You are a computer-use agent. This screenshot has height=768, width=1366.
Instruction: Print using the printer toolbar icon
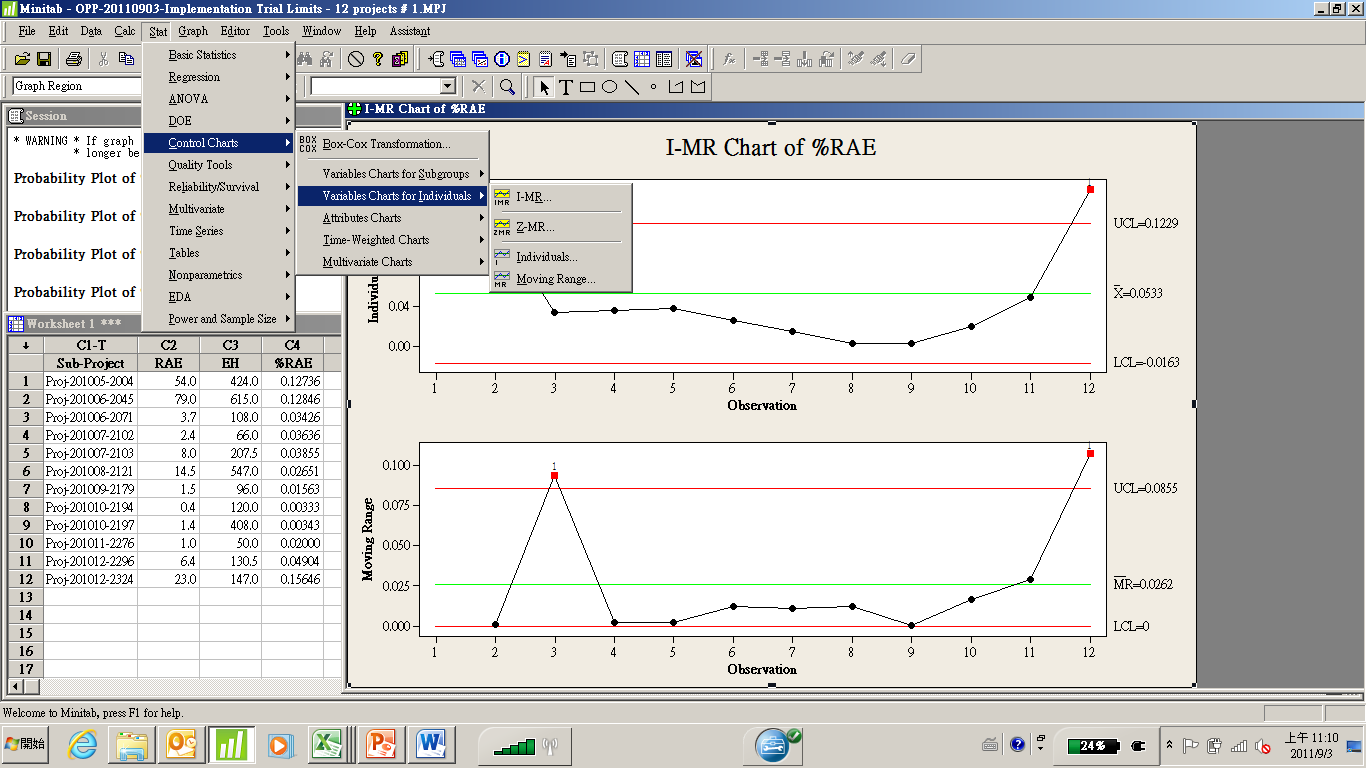point(73,59)
